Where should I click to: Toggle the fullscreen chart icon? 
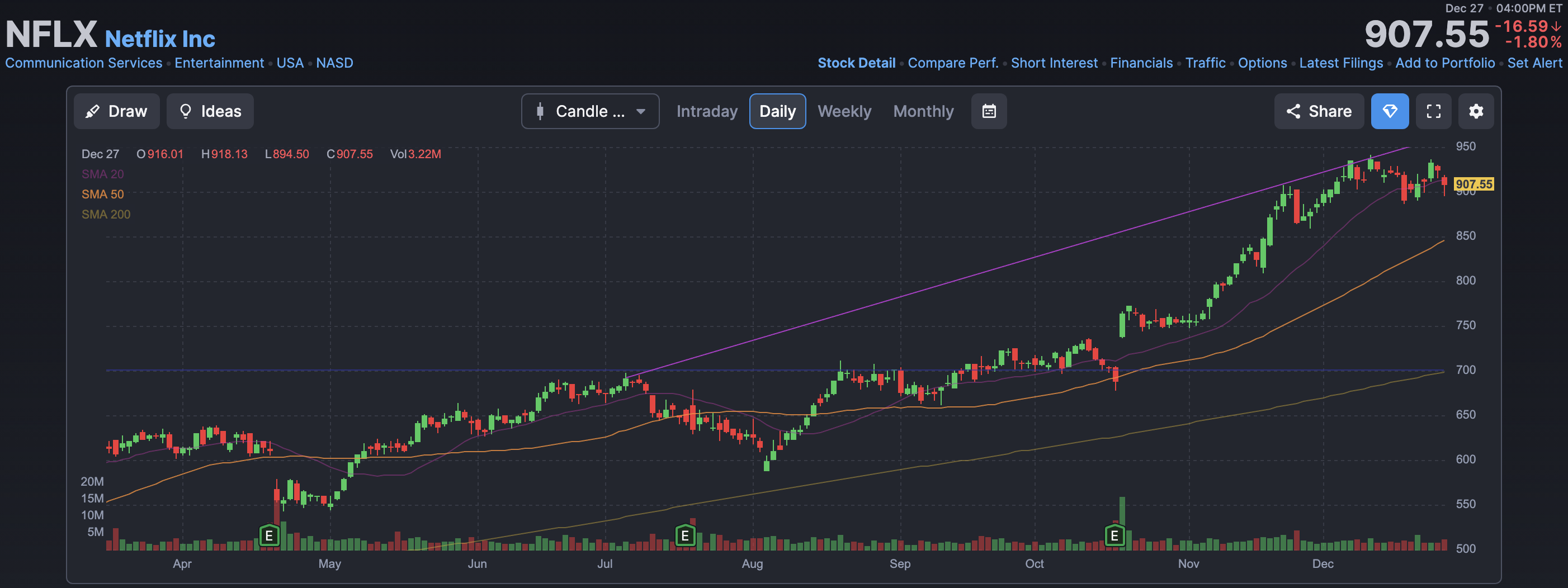1433,111
